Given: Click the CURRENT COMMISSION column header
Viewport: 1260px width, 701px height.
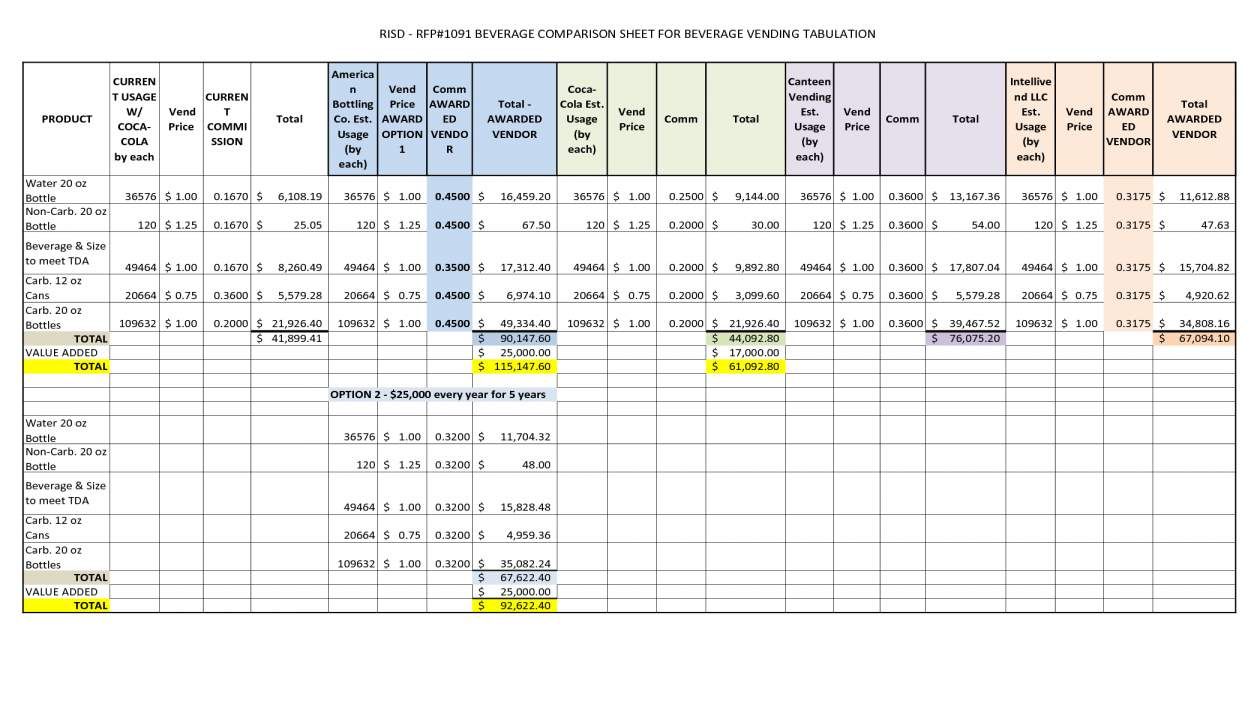Looking at the screenshot, I should [226, 119].
